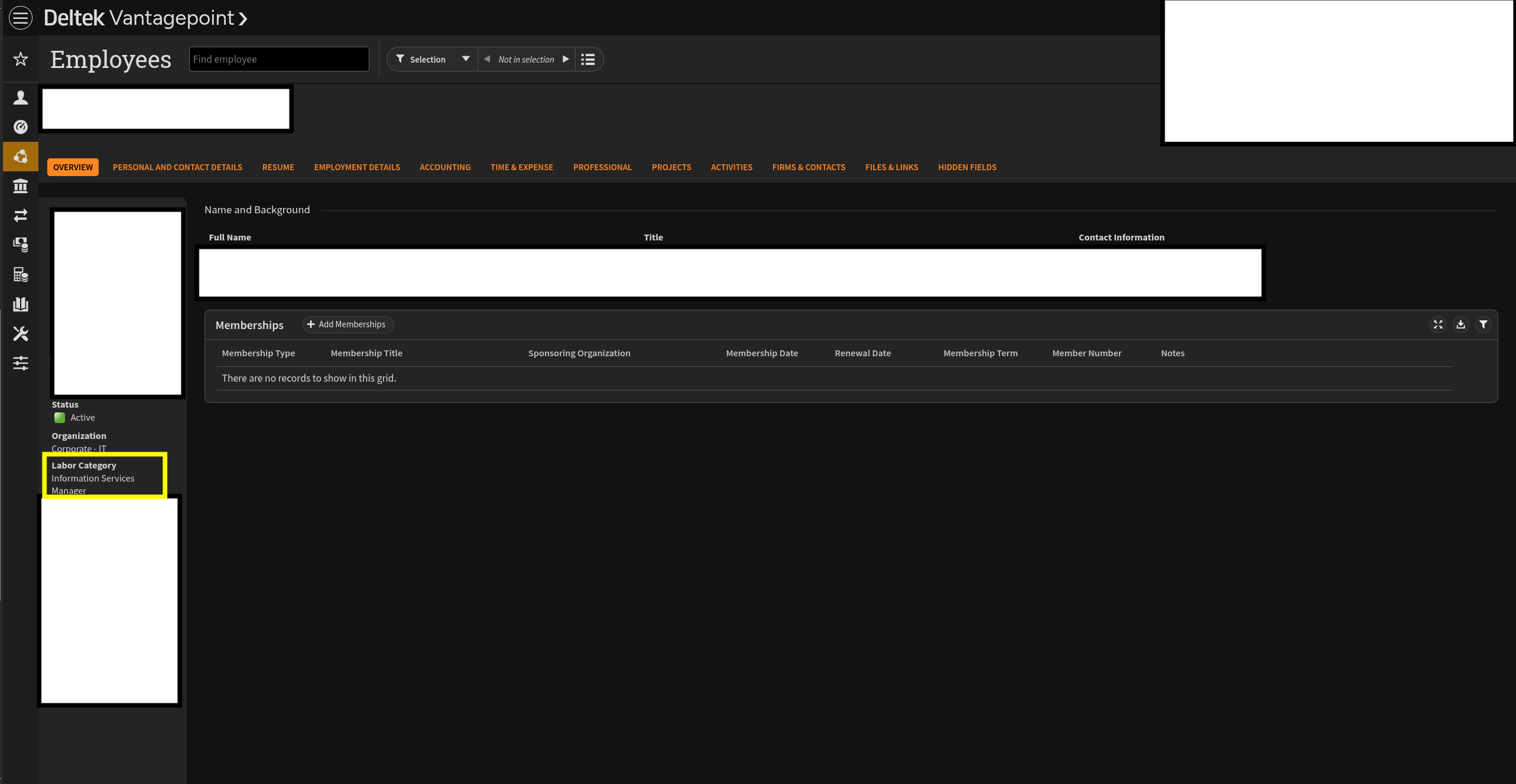Download the Memberships grid data
The image size is (1516, 784).
pyautogui.click(x=1460, y=324)
